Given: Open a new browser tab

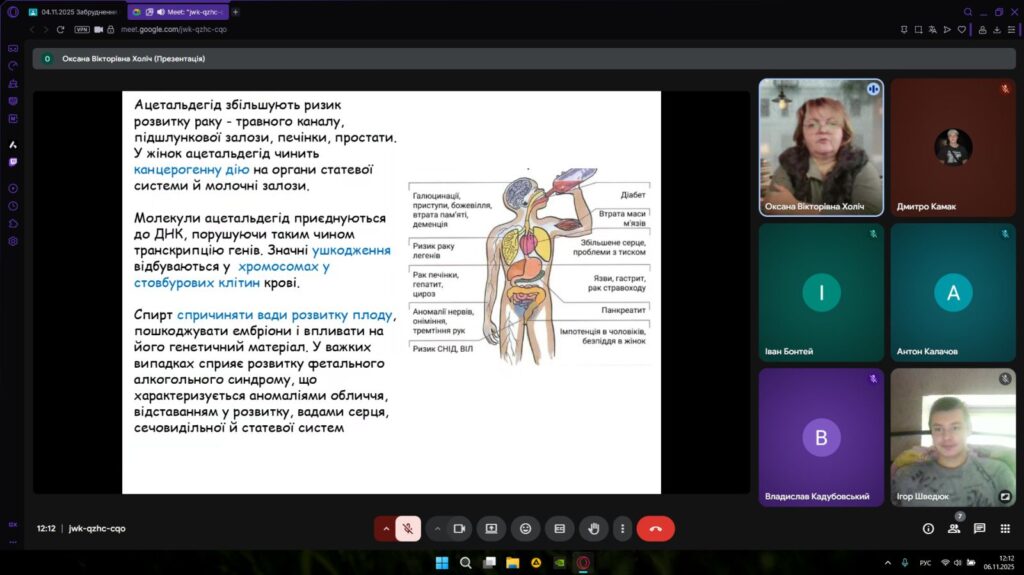Looking at the screenshot, I should tap(236, 12).
